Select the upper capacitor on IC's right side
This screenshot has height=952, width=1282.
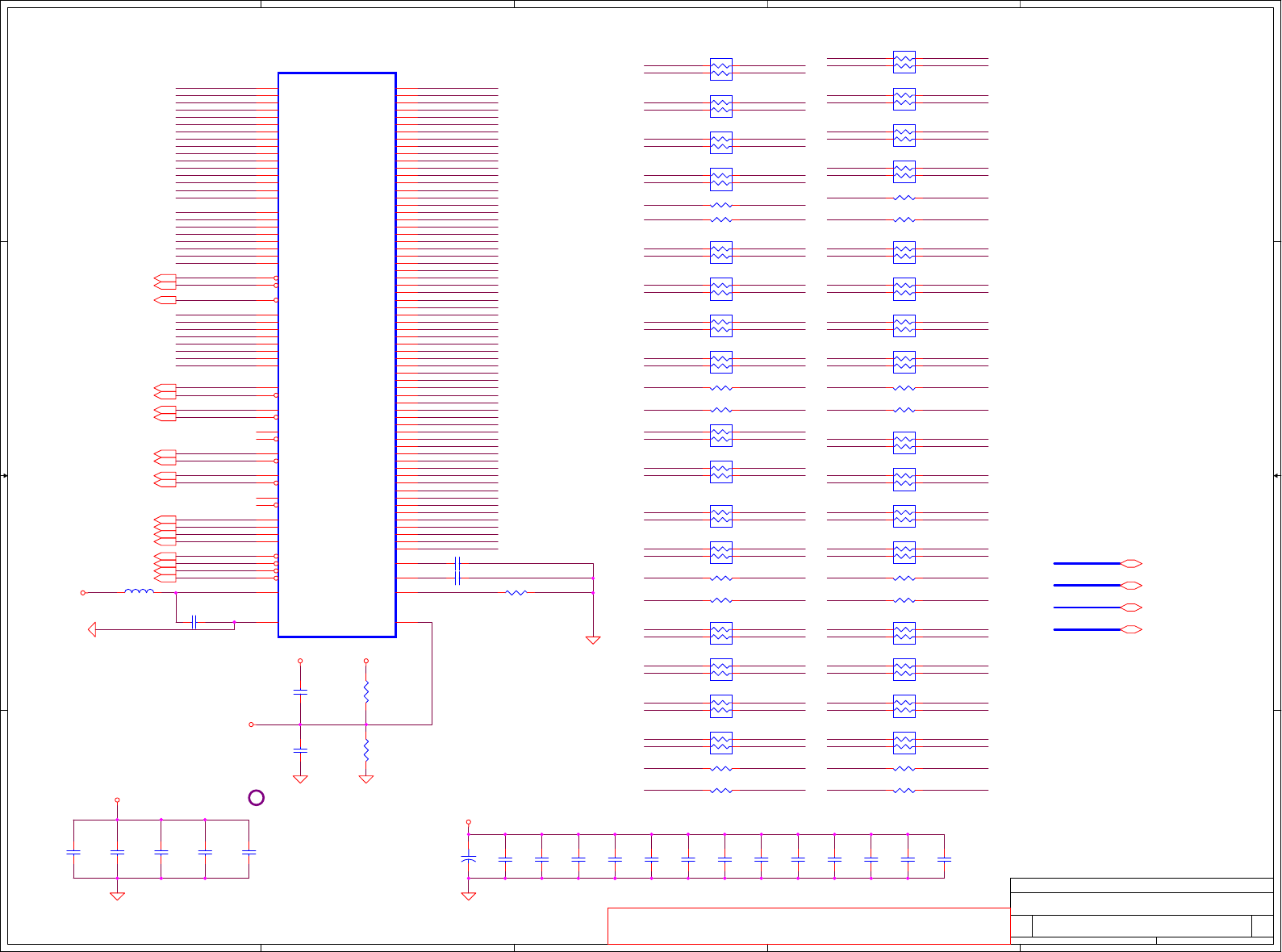(457, 563)
